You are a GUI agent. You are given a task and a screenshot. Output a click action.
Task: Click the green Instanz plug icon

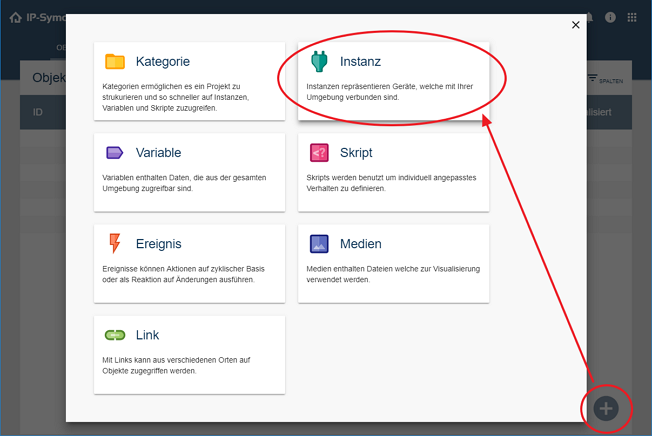(319, 62)
